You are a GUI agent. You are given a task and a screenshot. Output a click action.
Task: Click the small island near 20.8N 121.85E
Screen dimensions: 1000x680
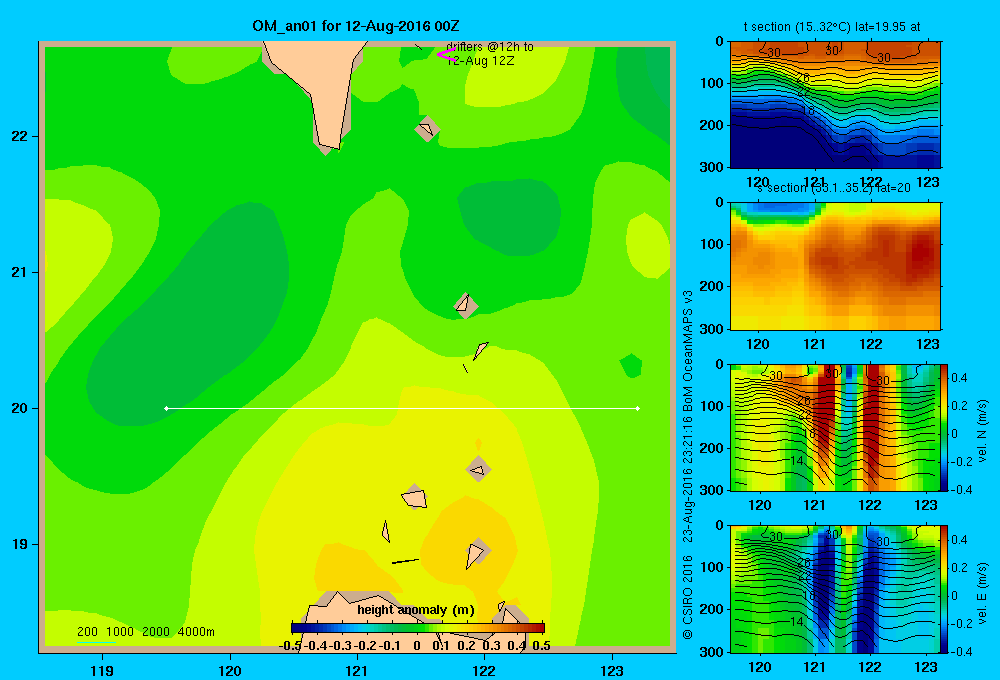click(x=466, y=305)
